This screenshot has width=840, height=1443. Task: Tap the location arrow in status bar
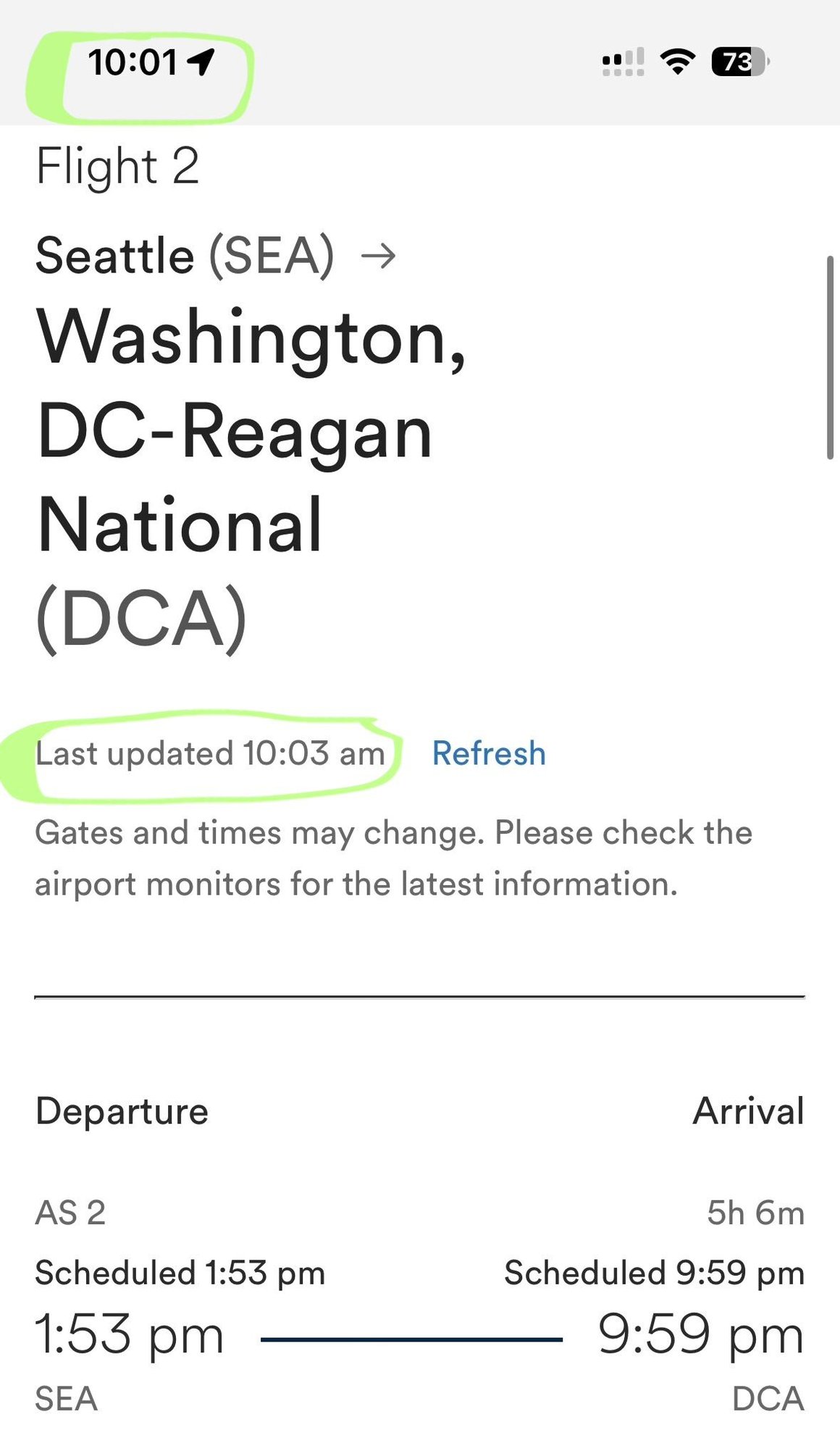point(201,62)
